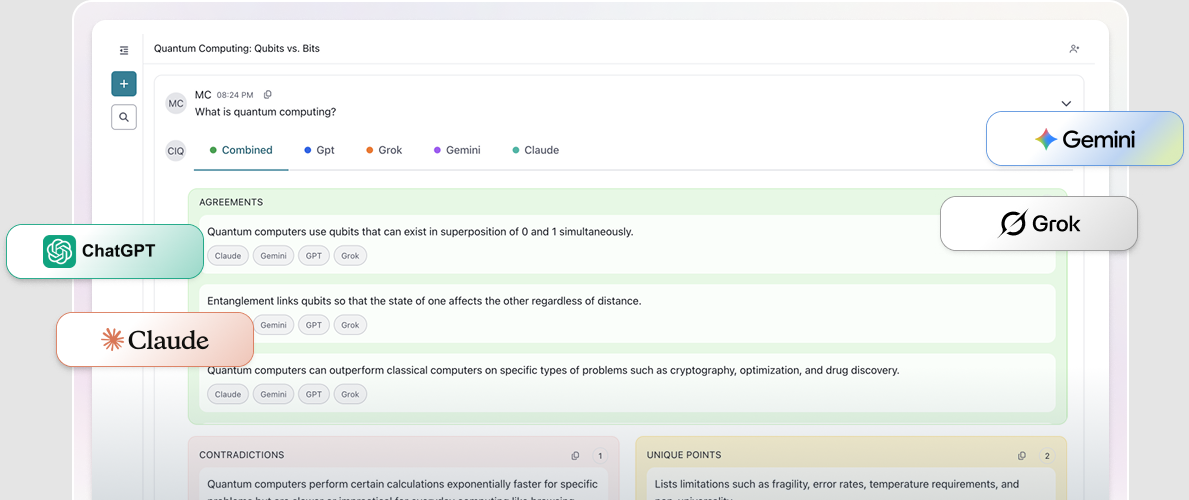Click Claude chip under the outperform classical statement
Screen dimensions: 1189x500
coord(227,394)
